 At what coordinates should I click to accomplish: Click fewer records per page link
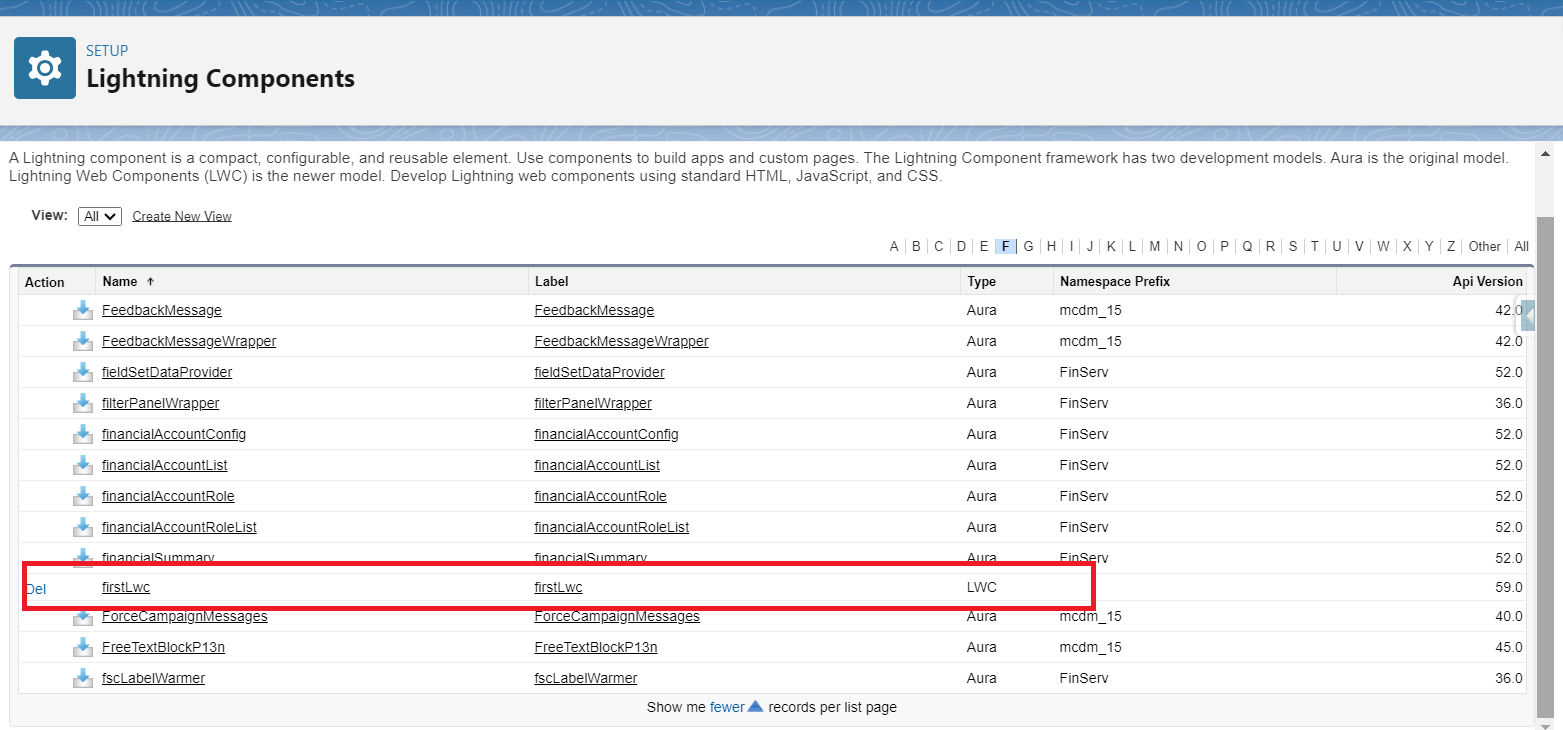coord(727,707)
